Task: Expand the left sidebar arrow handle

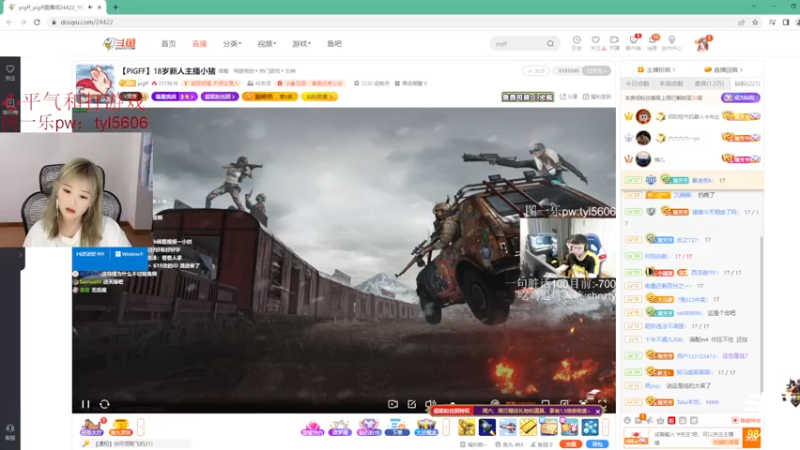Action: [20, 255]
